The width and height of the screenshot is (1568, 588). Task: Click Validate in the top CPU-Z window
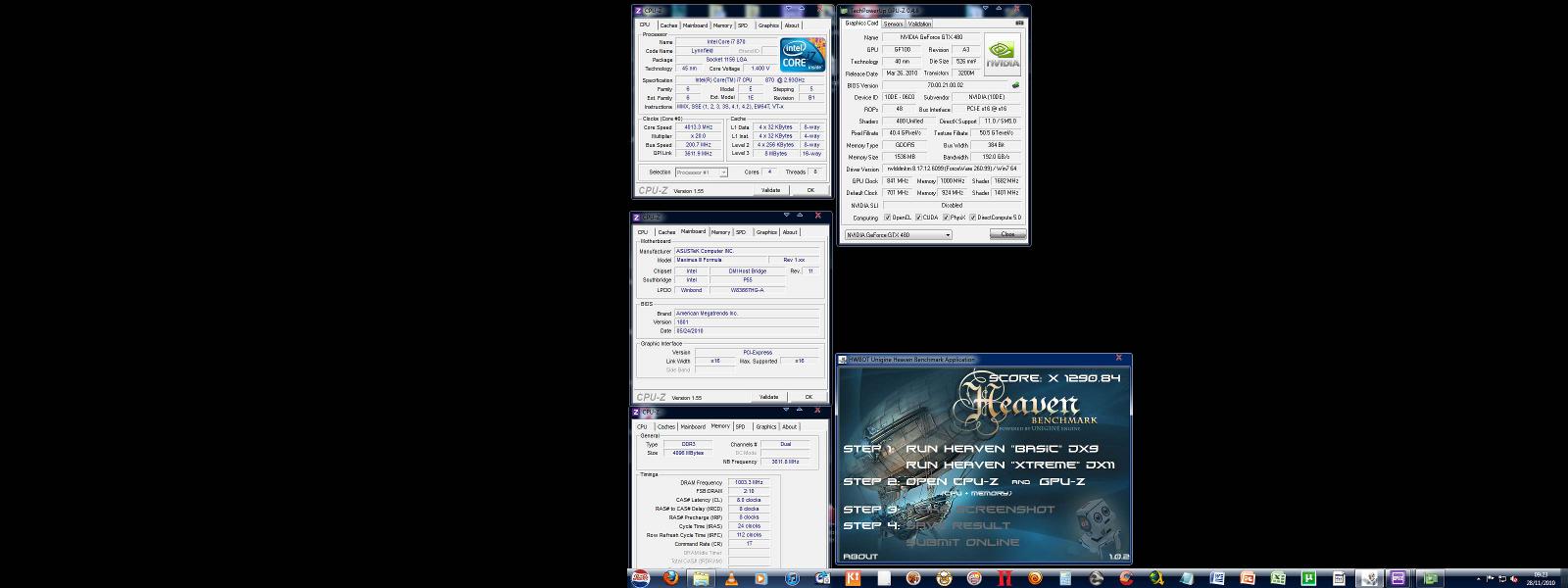tap(771, 190)
